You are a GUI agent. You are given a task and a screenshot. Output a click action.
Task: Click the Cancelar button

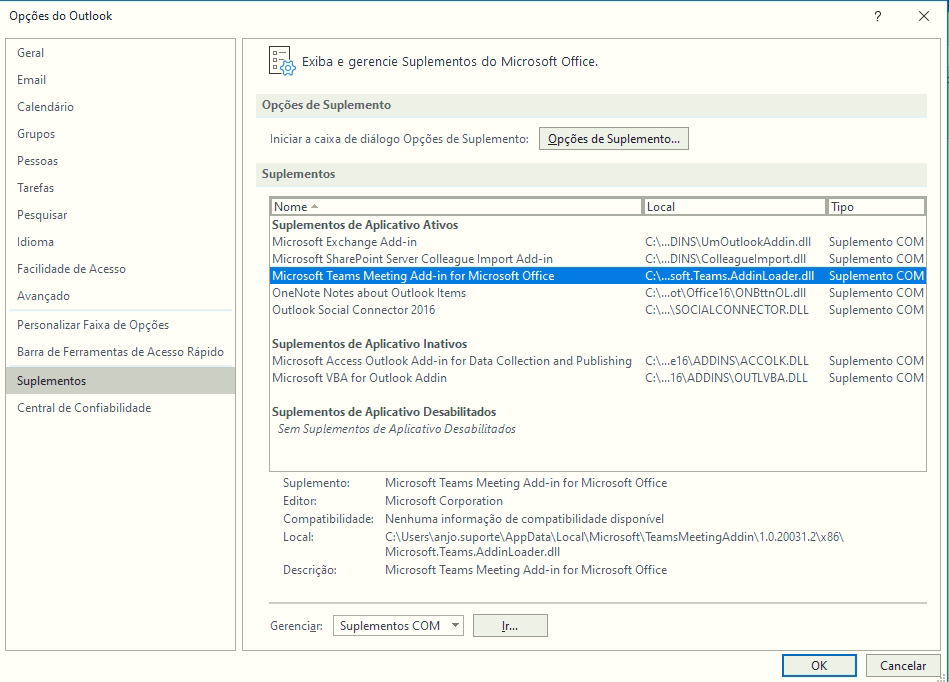click(x=903, y=666)
